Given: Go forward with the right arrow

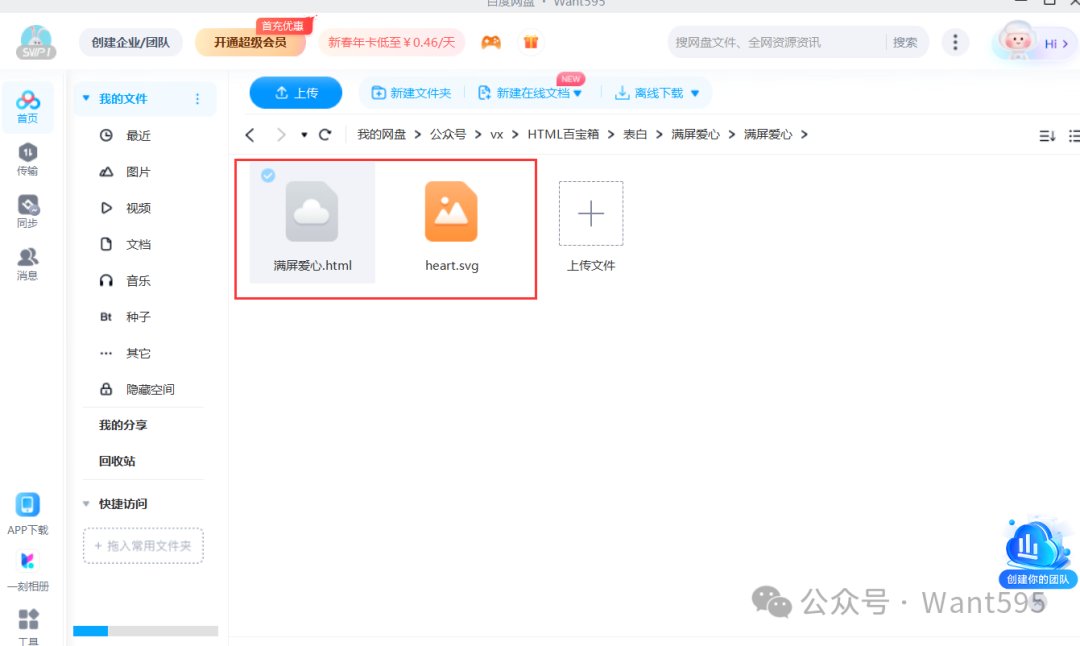Looking at the screenshot, I should pyautogui.click(x=280, y=135).
